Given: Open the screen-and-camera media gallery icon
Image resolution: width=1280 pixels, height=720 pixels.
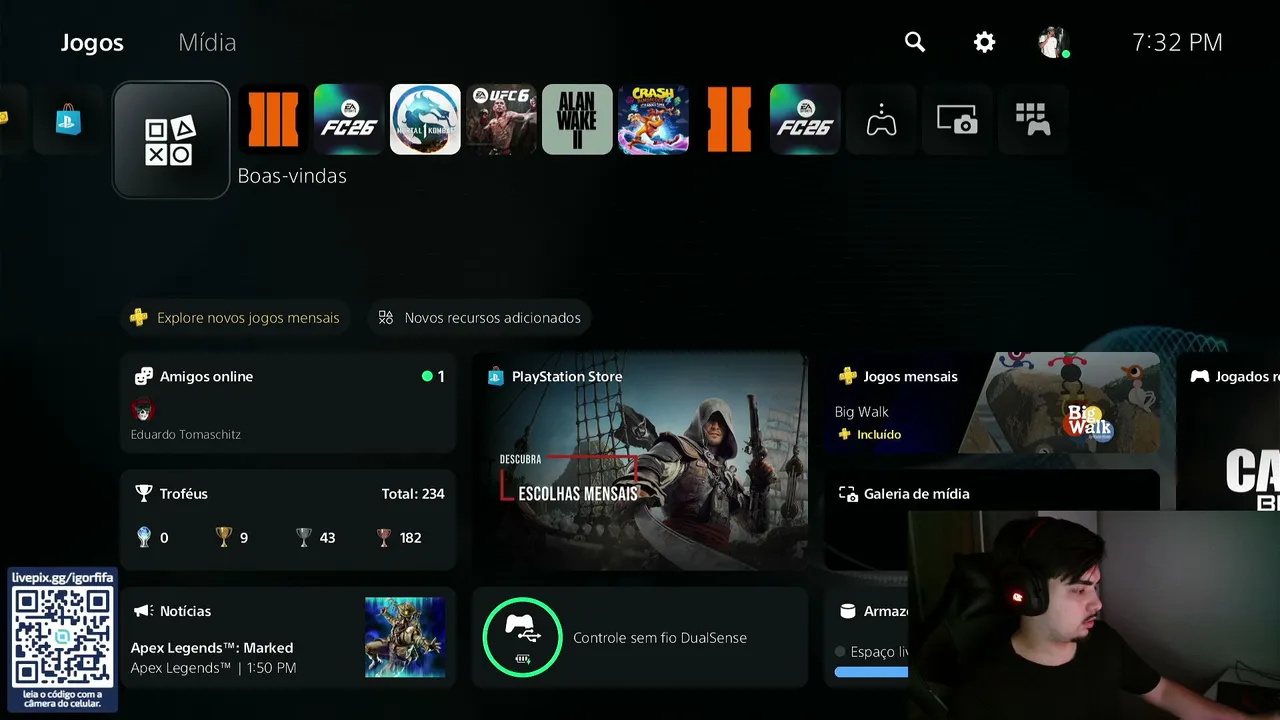Looking at the screenshot, I should (x=957, y=120).
